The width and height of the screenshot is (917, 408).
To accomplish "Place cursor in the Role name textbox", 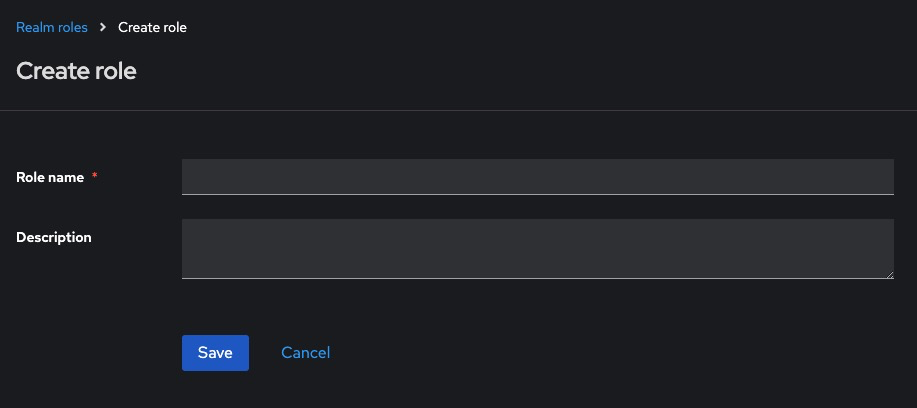I will click(x=537, y=176).
